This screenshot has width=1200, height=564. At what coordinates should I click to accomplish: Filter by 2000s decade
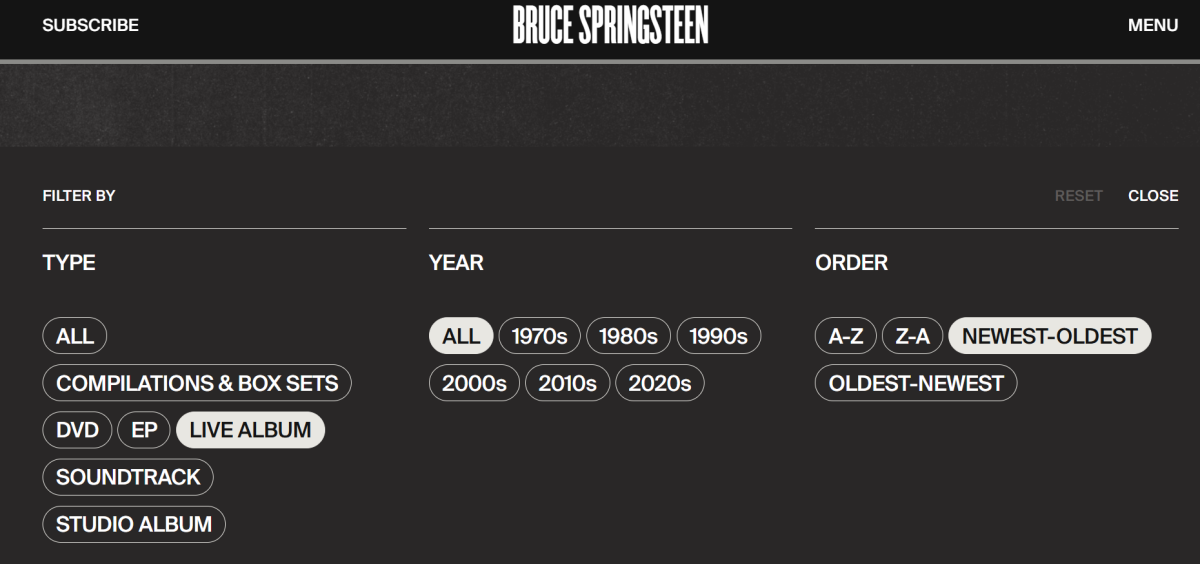(x=474, y=383)
